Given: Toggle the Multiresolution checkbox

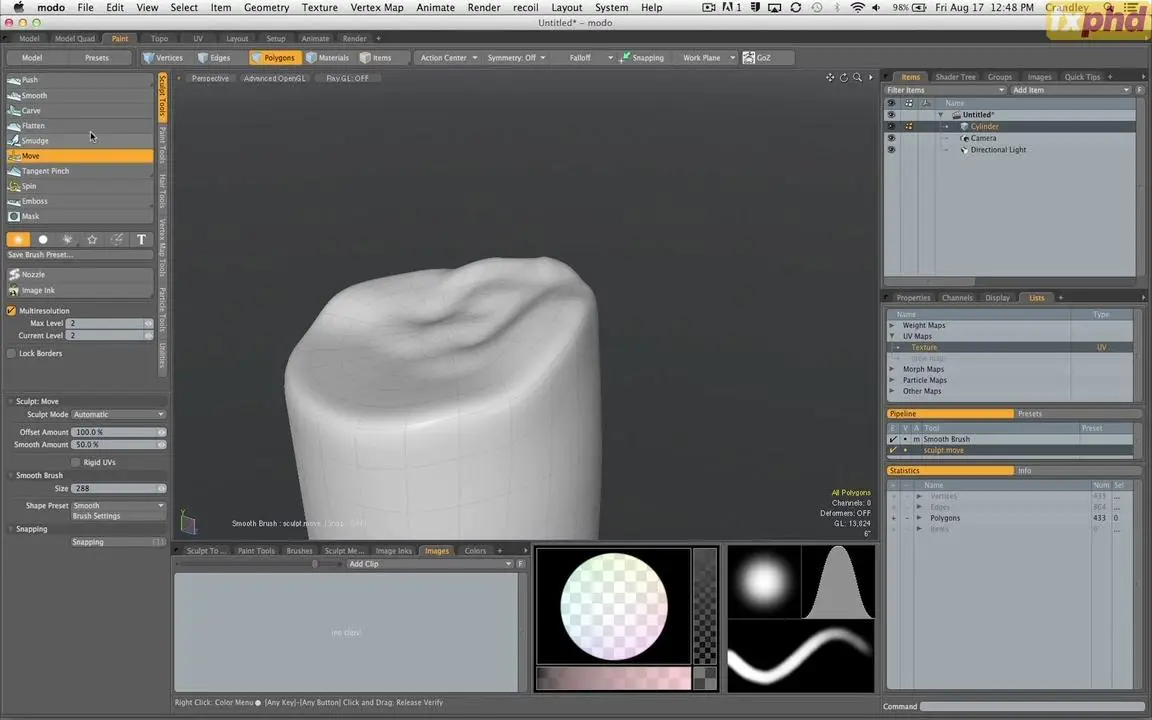Looking at the screenshot, I should click(x=11, y=311).
